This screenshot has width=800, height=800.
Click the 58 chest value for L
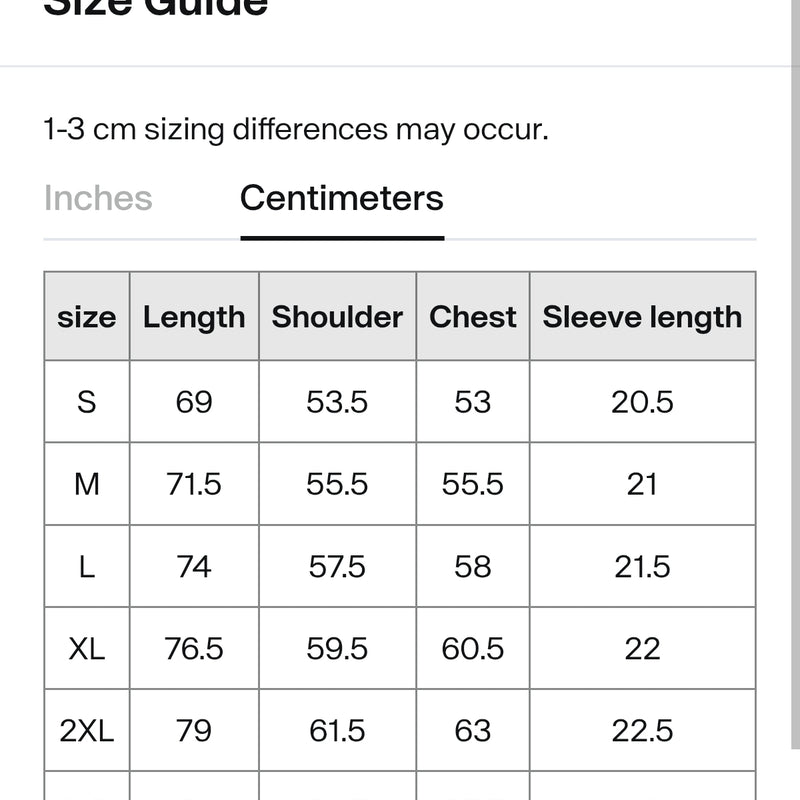472,566
